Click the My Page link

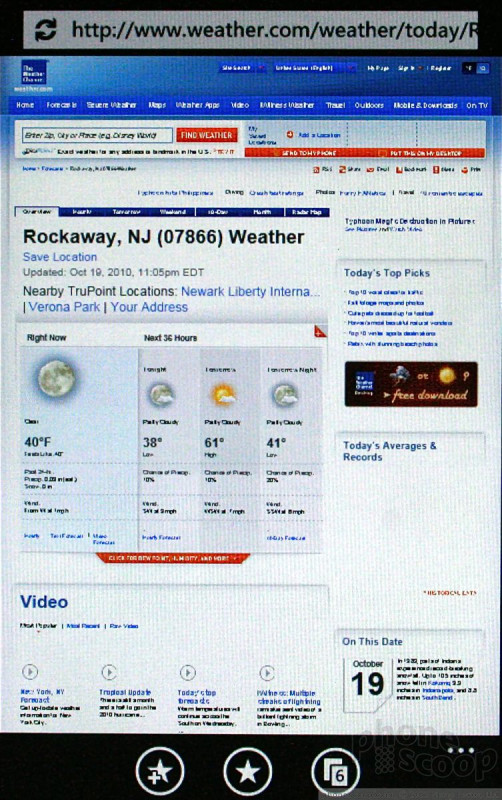(378, 68)
